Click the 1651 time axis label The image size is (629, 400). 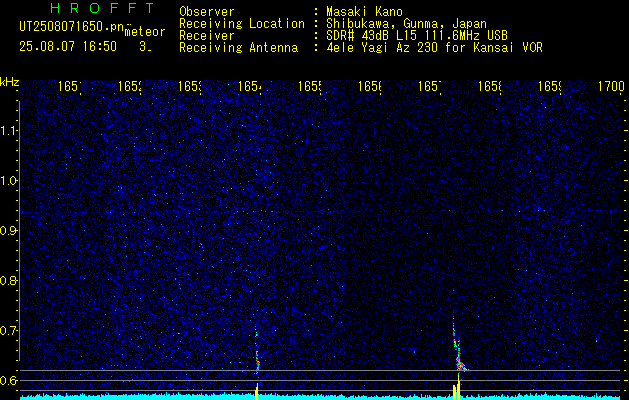[70, 86]
